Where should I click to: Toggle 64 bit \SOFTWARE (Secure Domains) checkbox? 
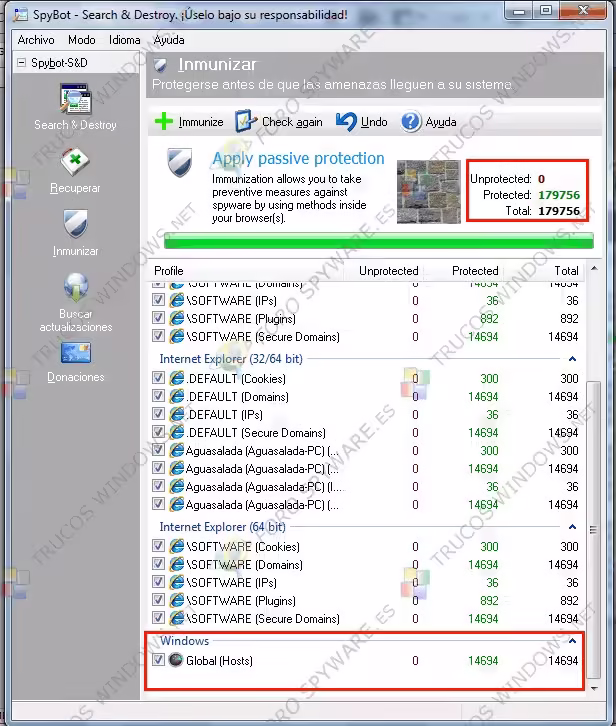(158, 618)
